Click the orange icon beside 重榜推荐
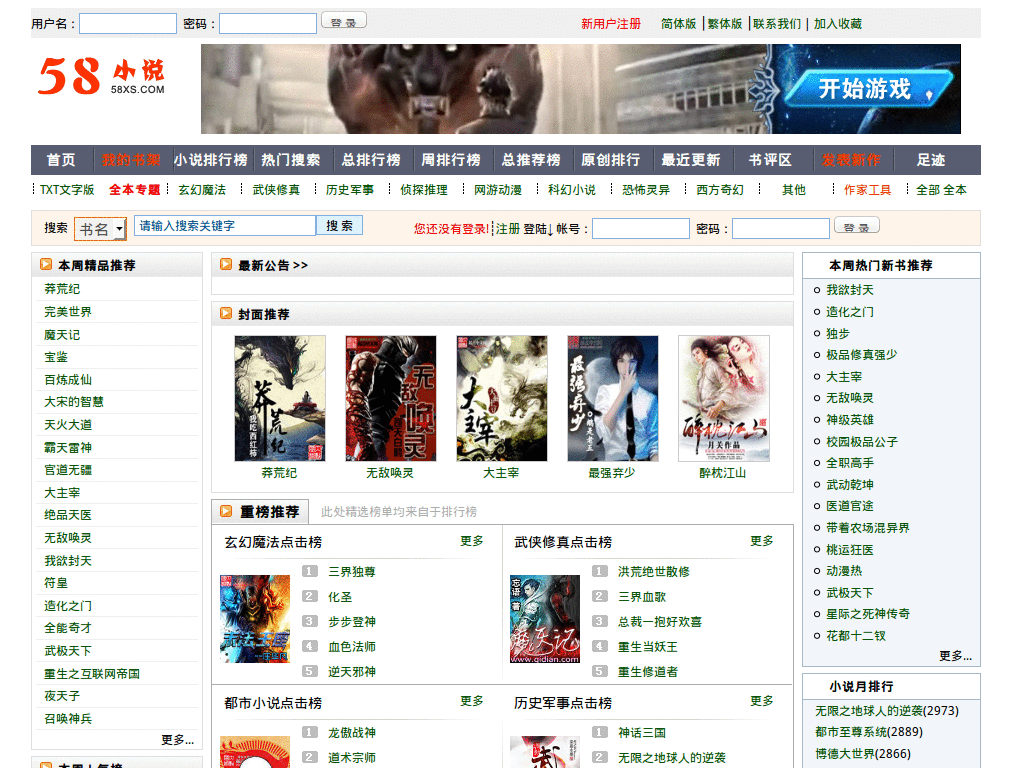The height and width of the screenshot is (768, 1024). (226, 511)
